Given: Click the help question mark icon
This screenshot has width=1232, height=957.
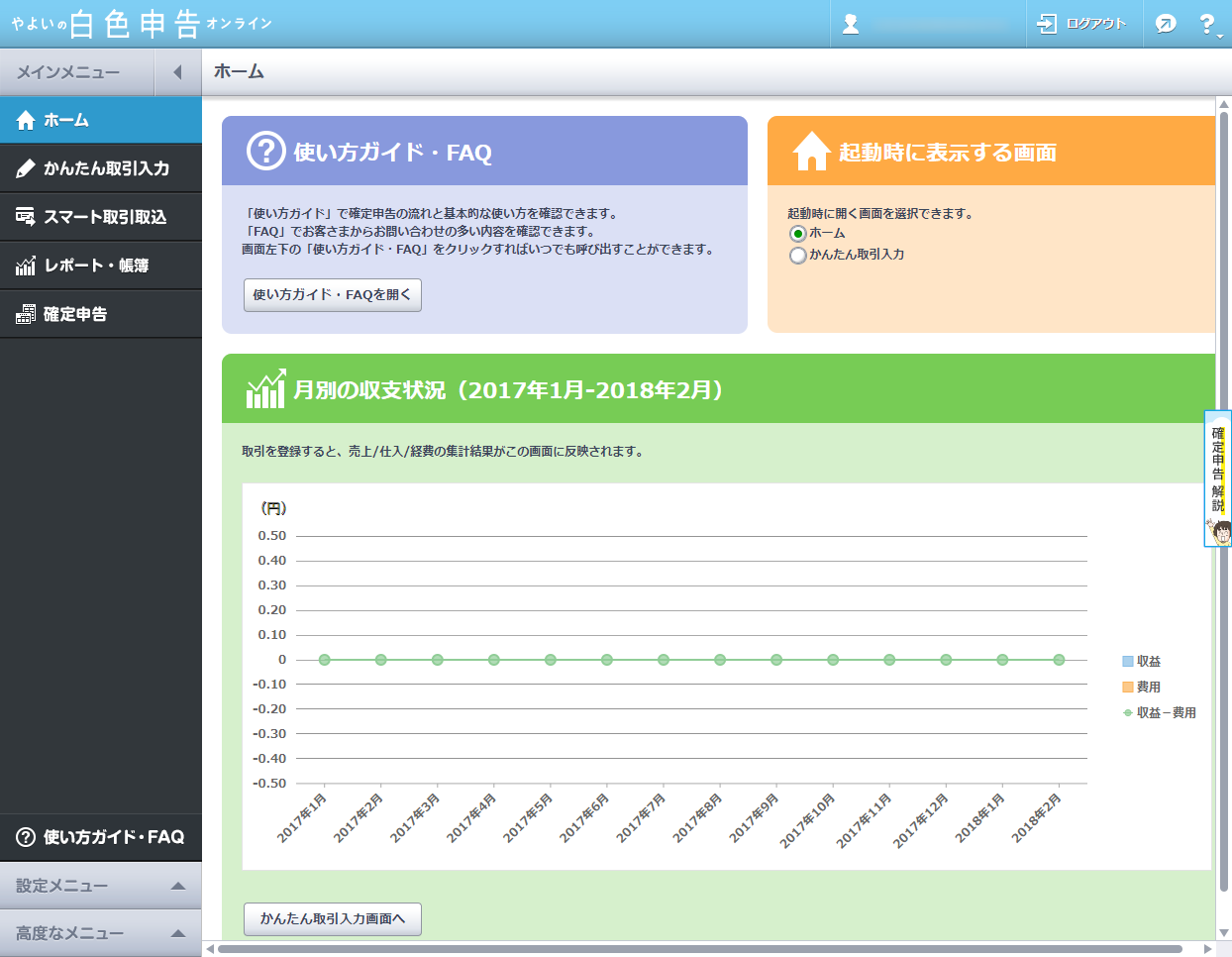Looking at the screenshot, I should [1207, 24].
